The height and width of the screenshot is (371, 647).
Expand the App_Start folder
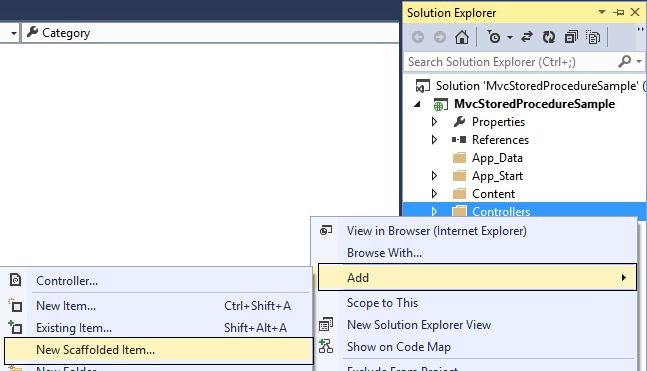434,176
